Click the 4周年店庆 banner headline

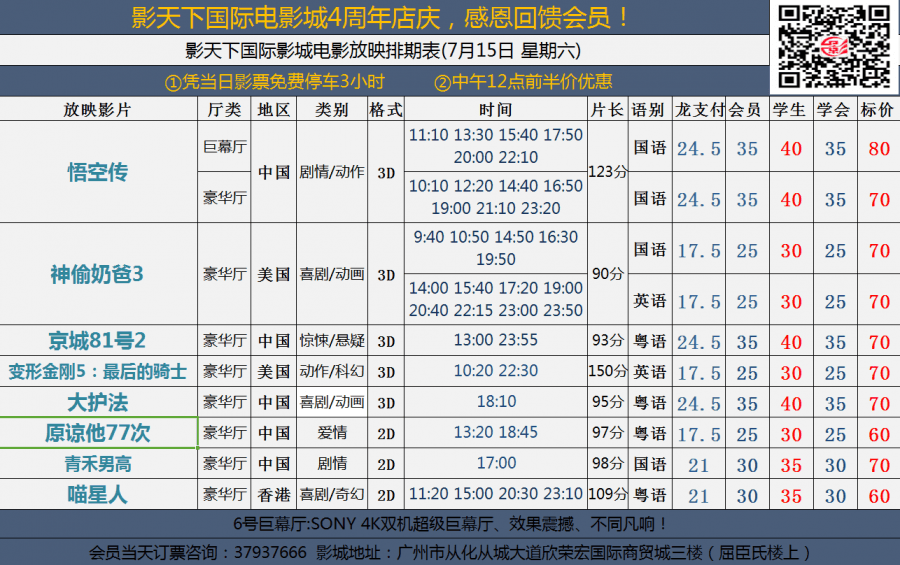click(381, 18)
